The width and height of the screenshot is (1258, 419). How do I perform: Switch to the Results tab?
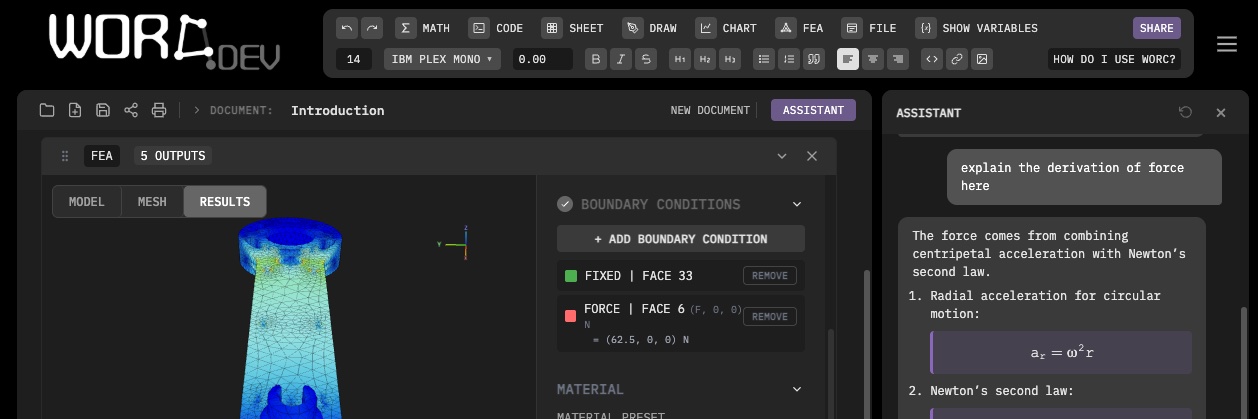[225, 201]
